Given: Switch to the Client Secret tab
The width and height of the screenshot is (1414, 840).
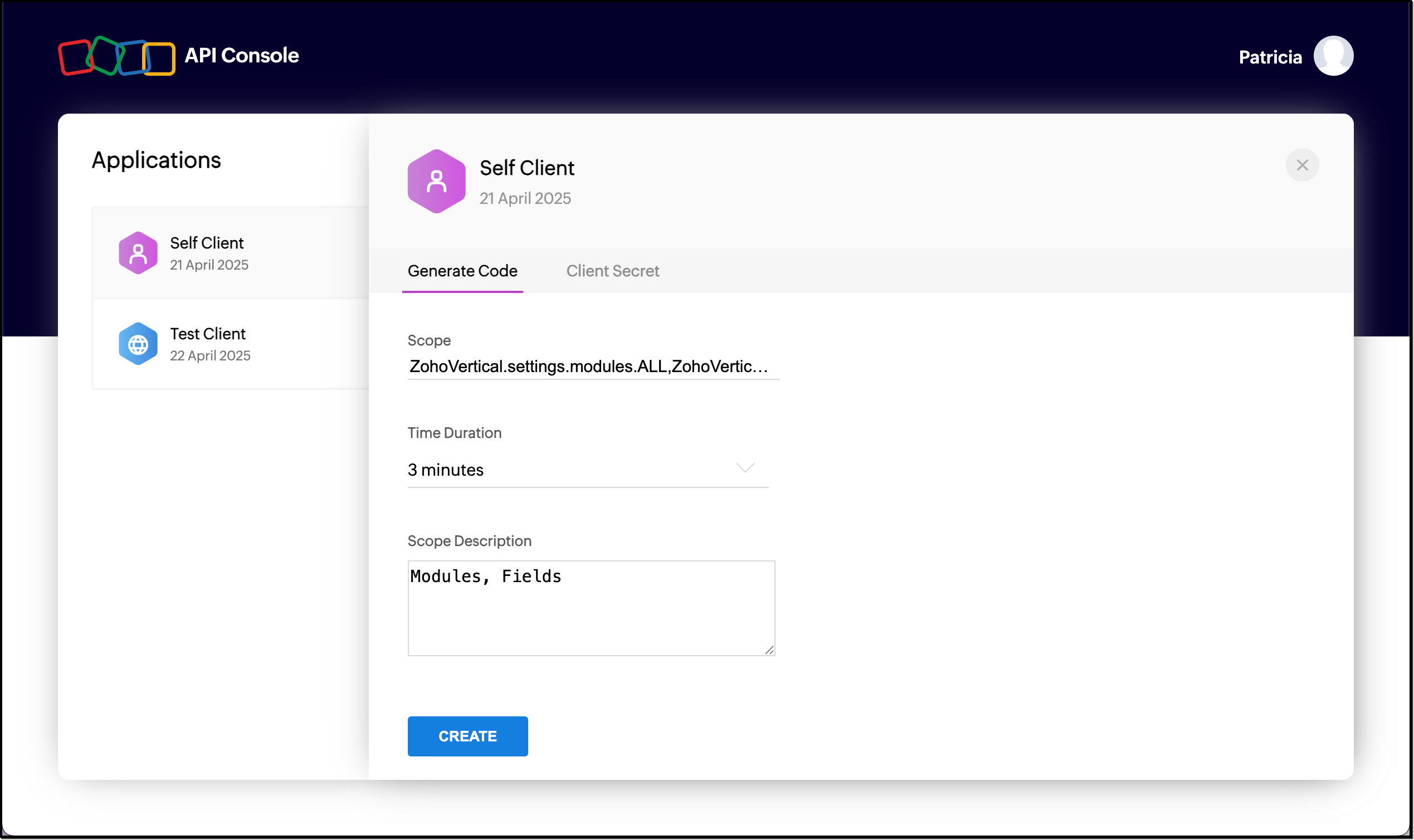Looking at the screenshot, I should 612,271.
